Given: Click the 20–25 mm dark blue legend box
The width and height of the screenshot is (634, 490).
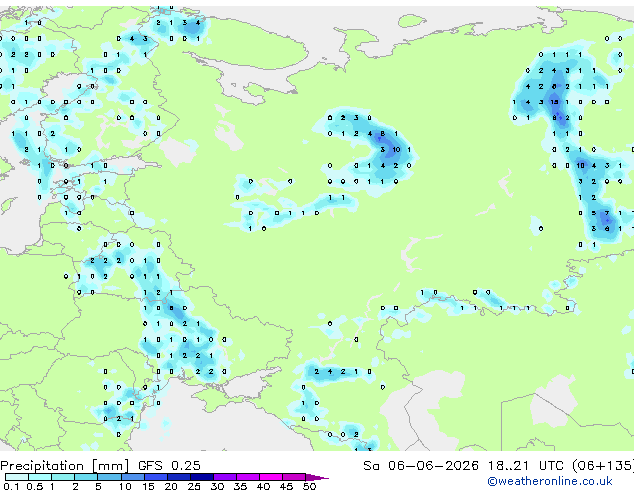Looking at the screenshot, I should (x=178, y=477).
